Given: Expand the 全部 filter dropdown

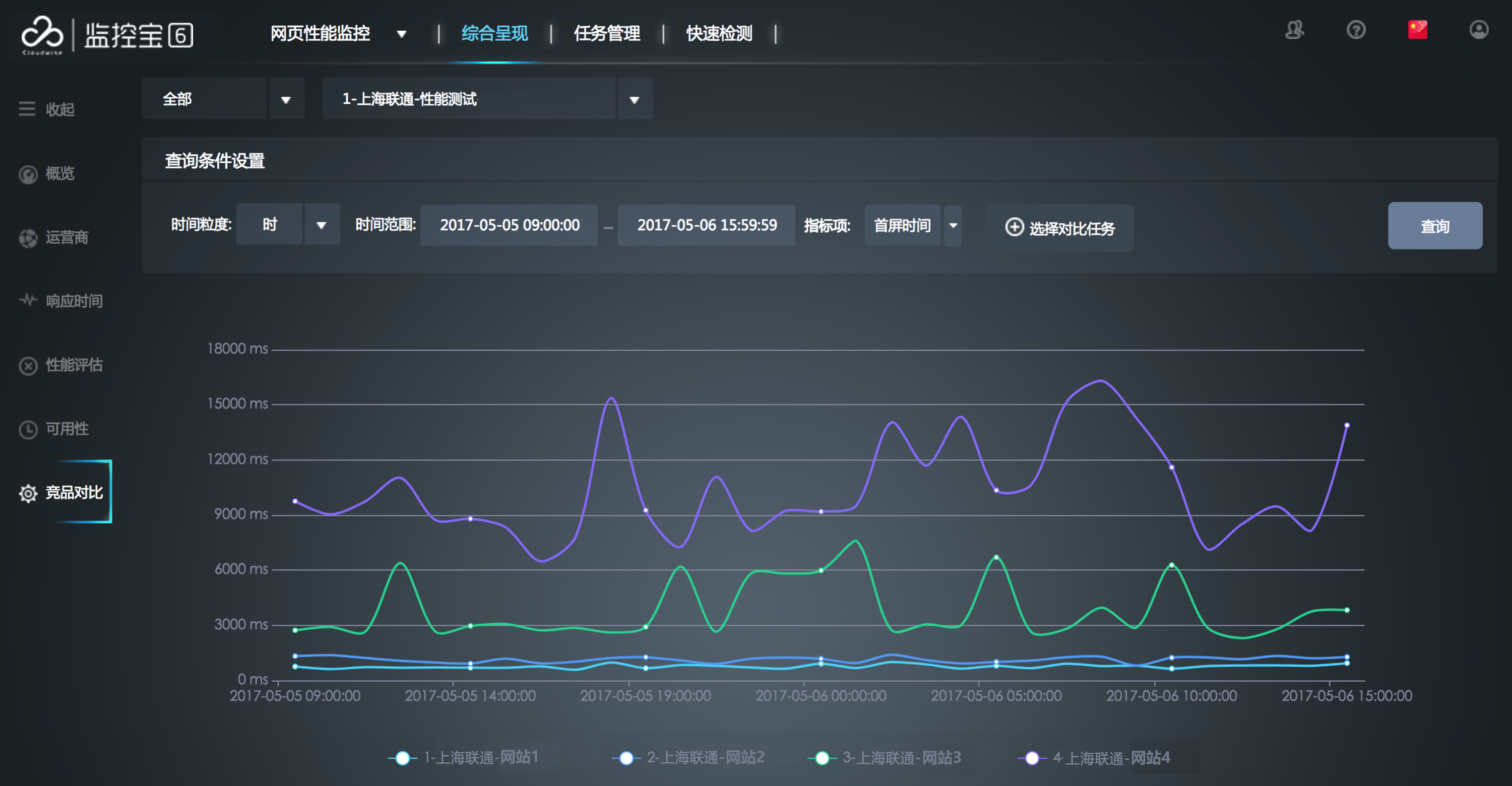Looking at the screenshot, I should click(286, 99).
